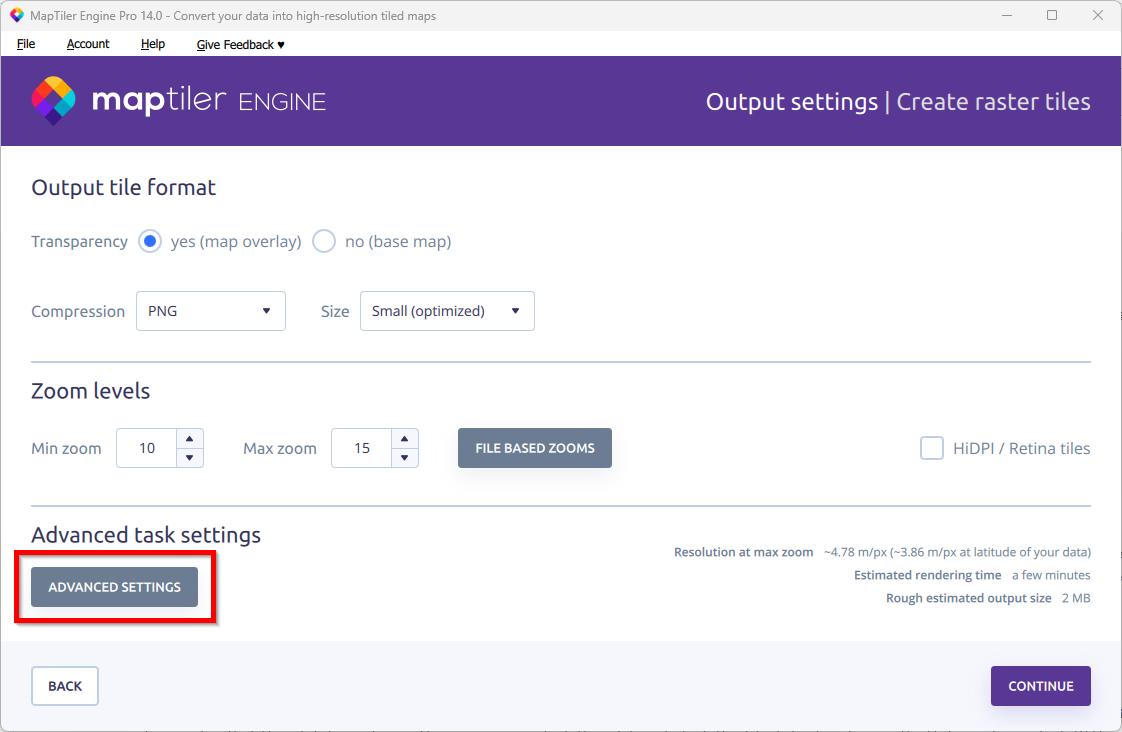The image size is (1122, 732).
Task: Decrease Max zoom with down arrow
Action: tap(404, 458)
